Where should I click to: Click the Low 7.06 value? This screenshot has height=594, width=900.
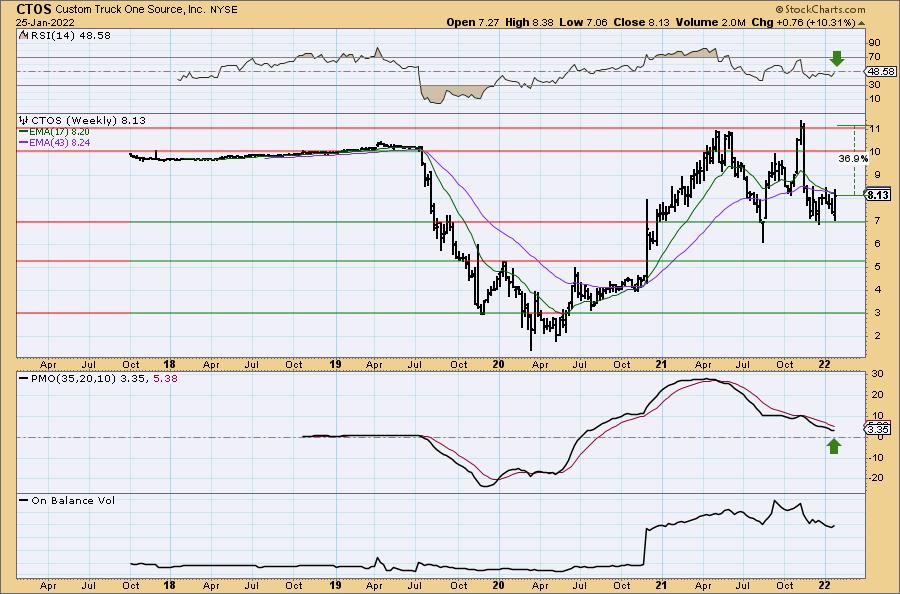pyautogui.click(x=584, y=22)
